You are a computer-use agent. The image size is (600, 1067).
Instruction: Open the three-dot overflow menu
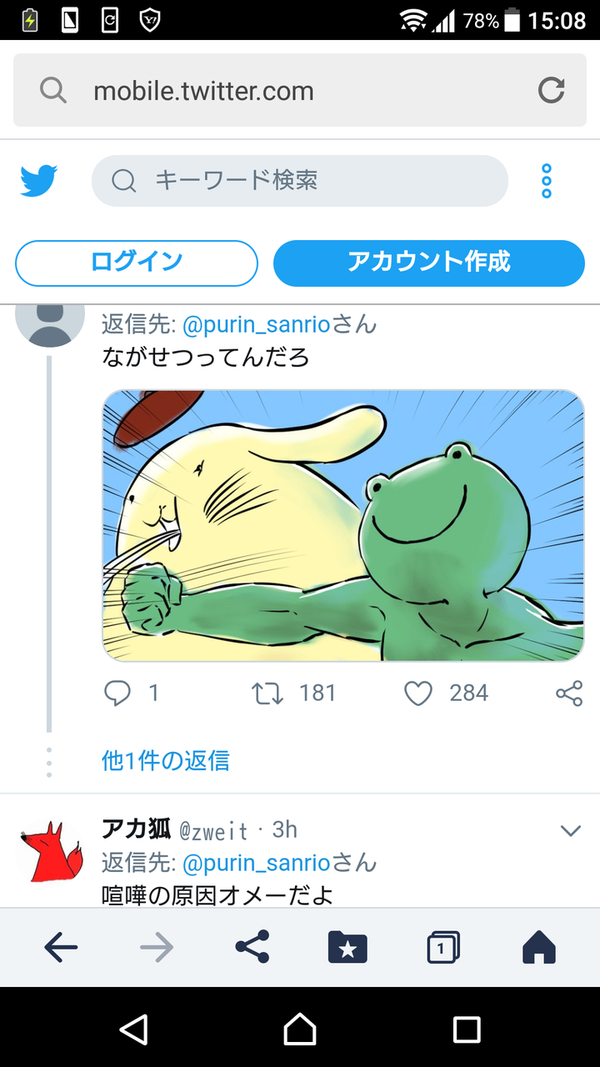point(546,181)
